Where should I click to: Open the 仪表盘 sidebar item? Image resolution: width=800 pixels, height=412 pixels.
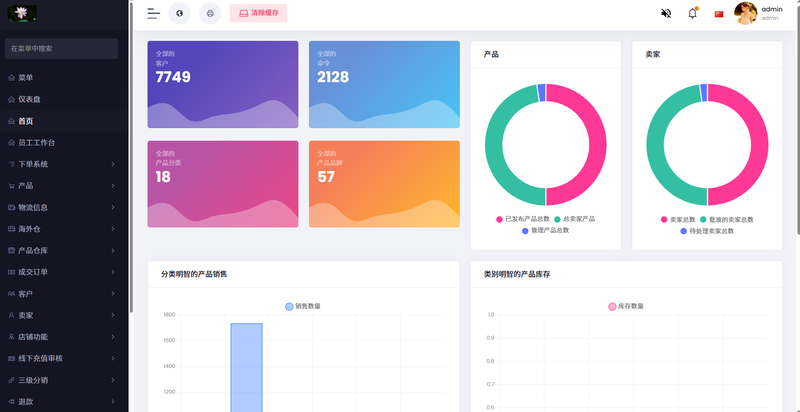tap(64, 99)
